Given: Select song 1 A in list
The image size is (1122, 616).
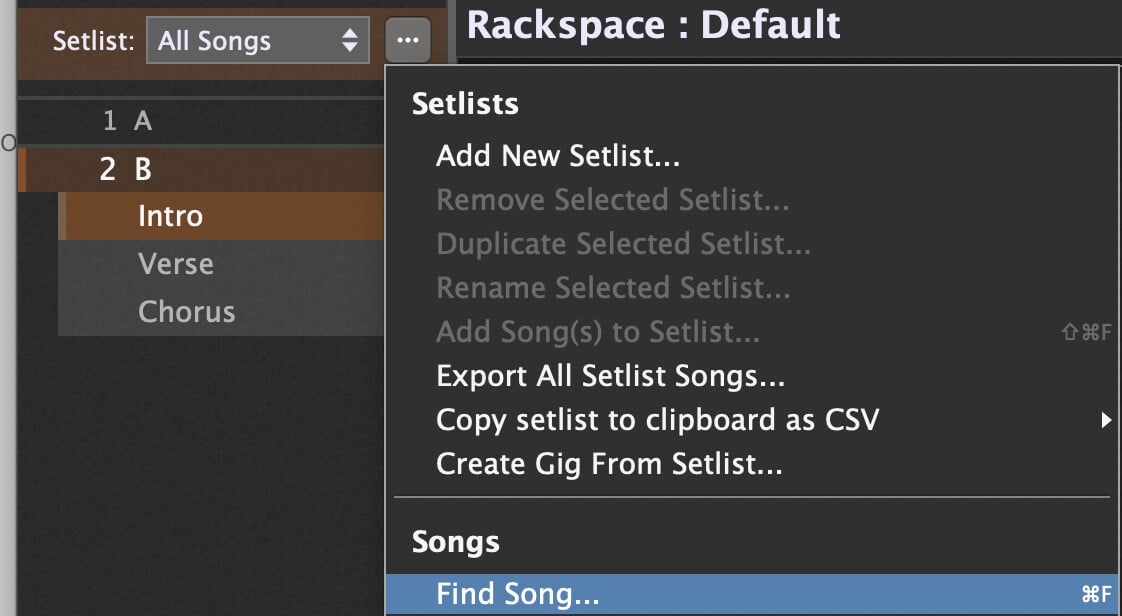Looking at the screenshot, I should coord(142,121).
